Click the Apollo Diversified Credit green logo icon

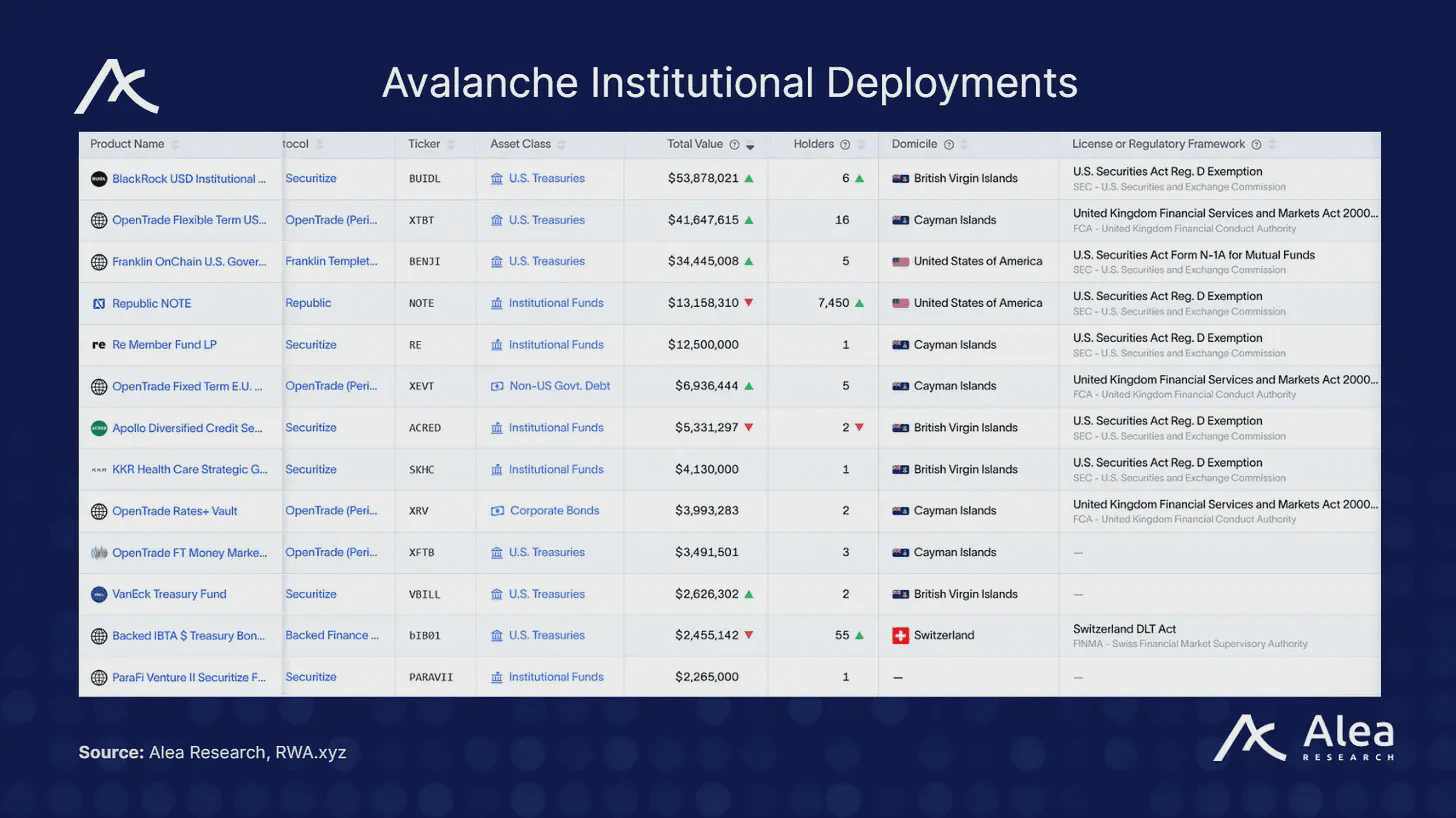click(99, 428)
